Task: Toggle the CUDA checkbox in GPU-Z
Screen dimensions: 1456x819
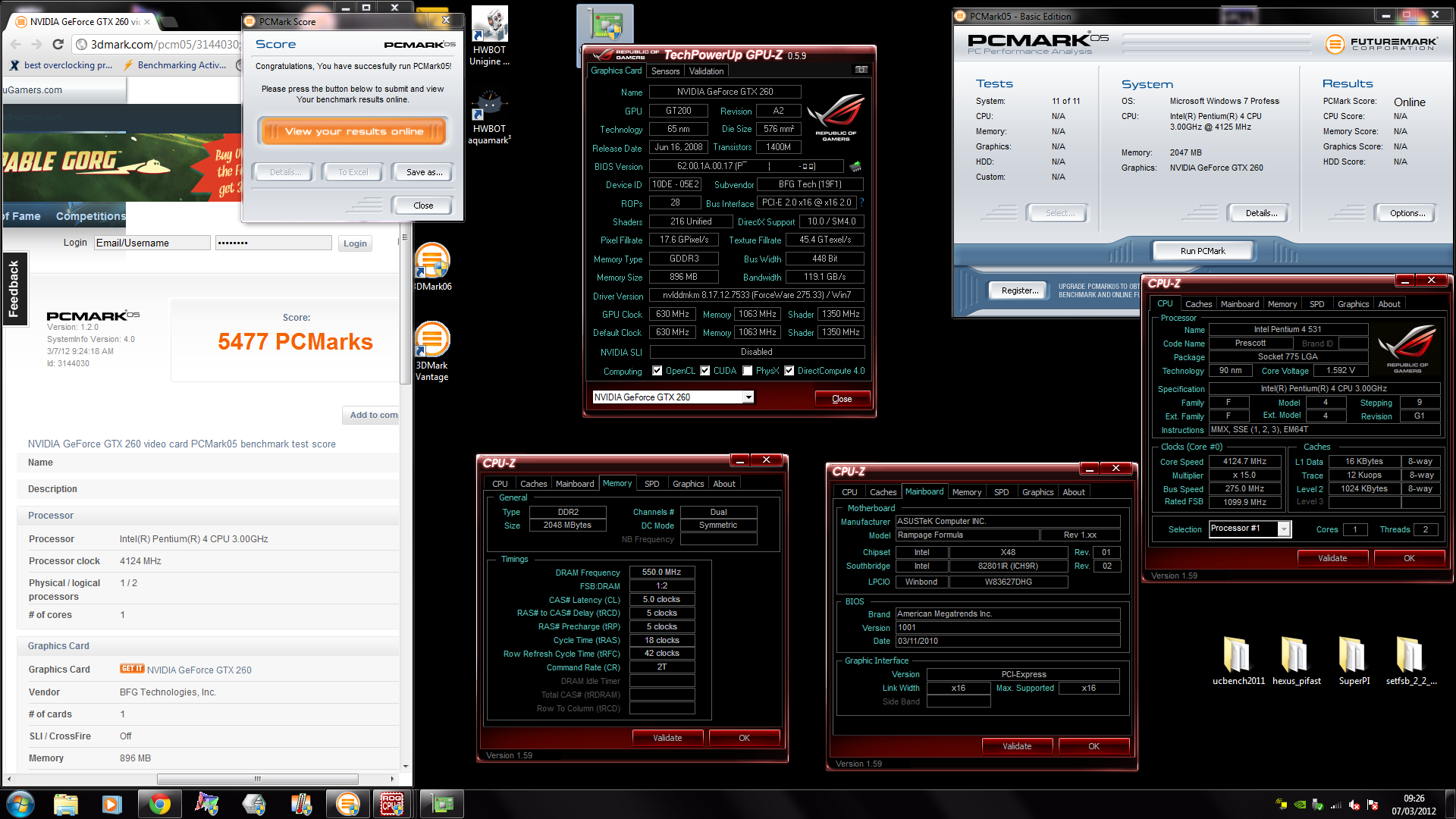Action: coord(705,371)
